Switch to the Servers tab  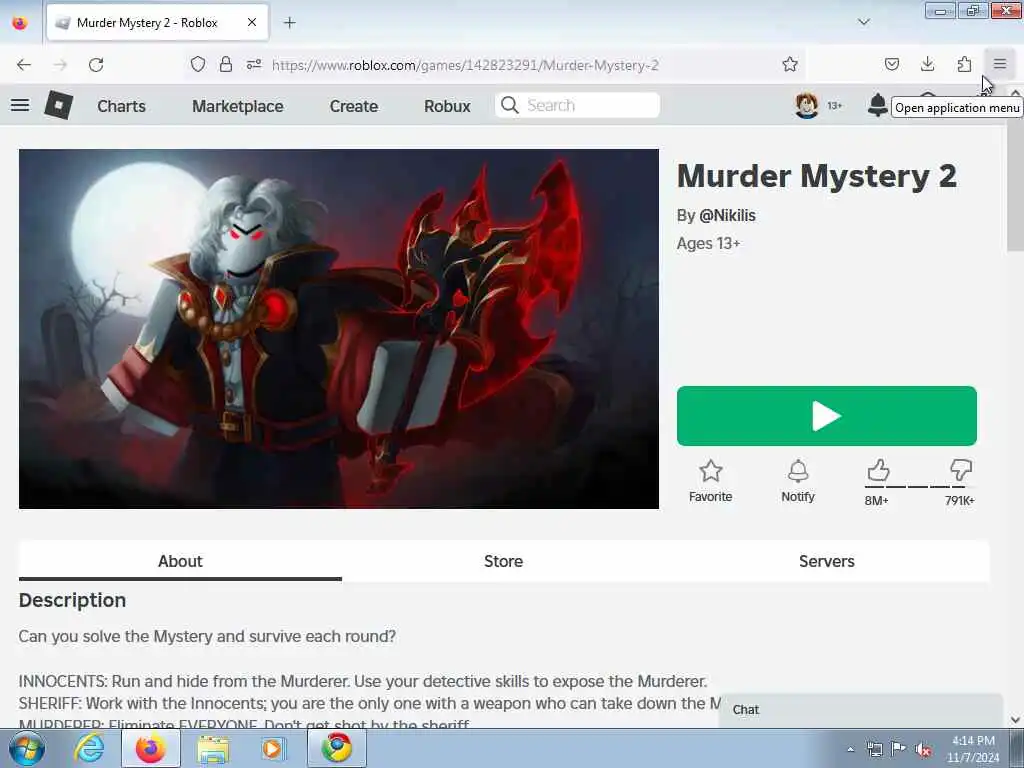pyautogui.click(x=826, y=561)
